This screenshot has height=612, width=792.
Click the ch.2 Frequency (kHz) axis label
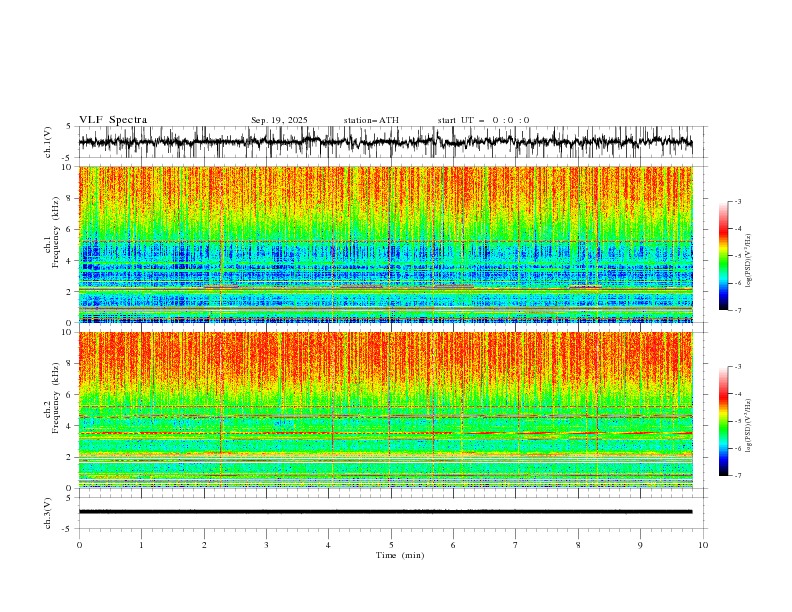point(51,398)
